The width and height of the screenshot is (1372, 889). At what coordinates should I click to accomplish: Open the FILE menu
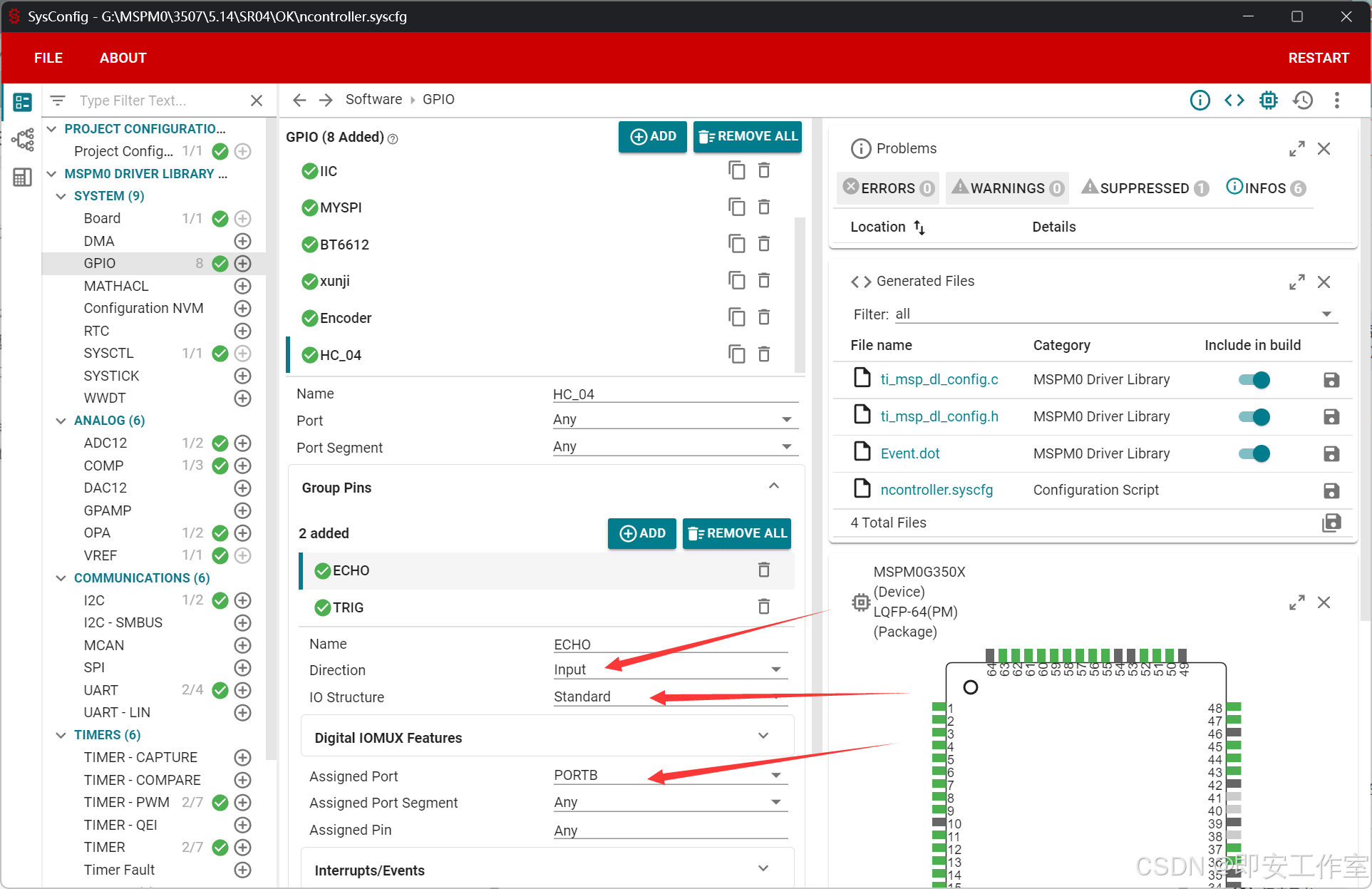click(48, 58)
